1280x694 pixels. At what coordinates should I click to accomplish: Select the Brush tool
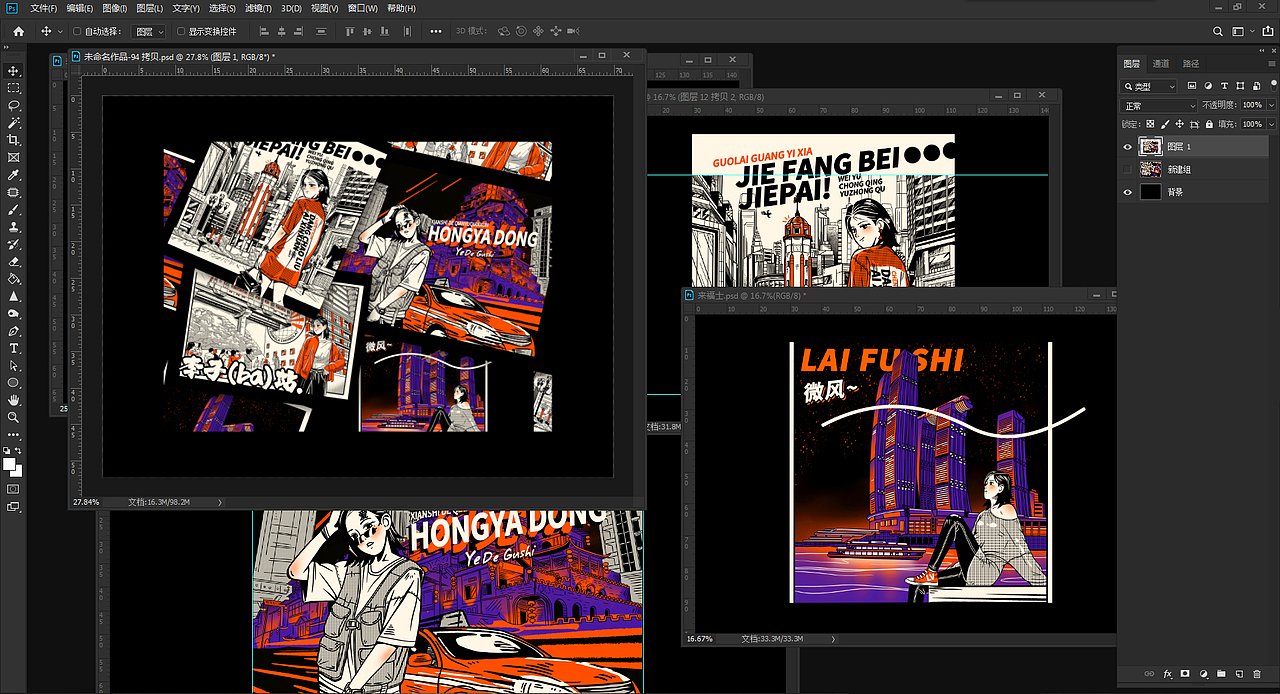coord(14,210)
